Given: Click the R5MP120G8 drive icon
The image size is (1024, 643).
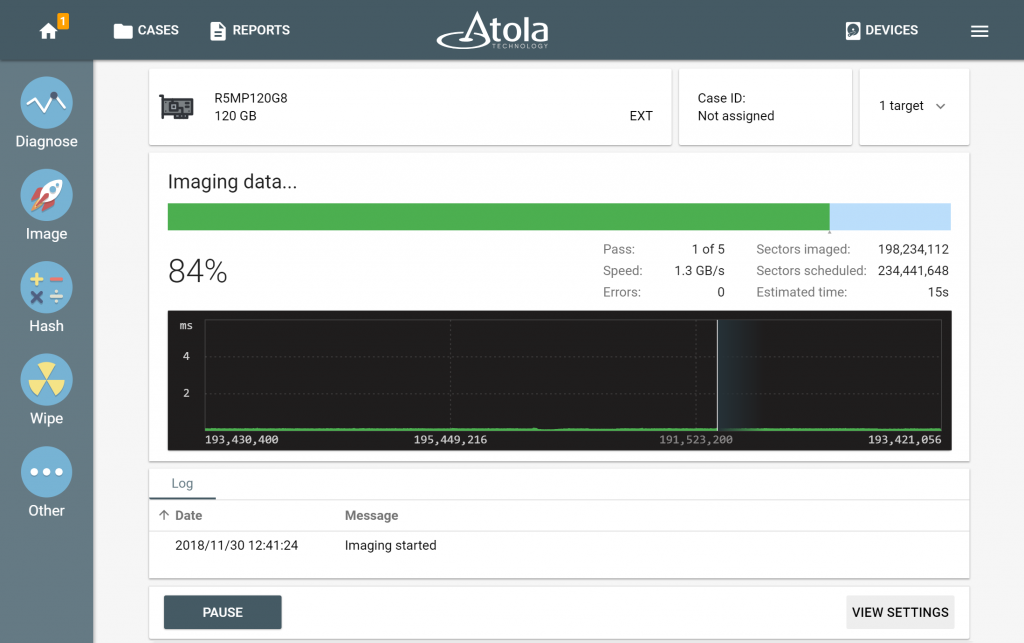Looking at the screenshot, I should coord(177,106).
